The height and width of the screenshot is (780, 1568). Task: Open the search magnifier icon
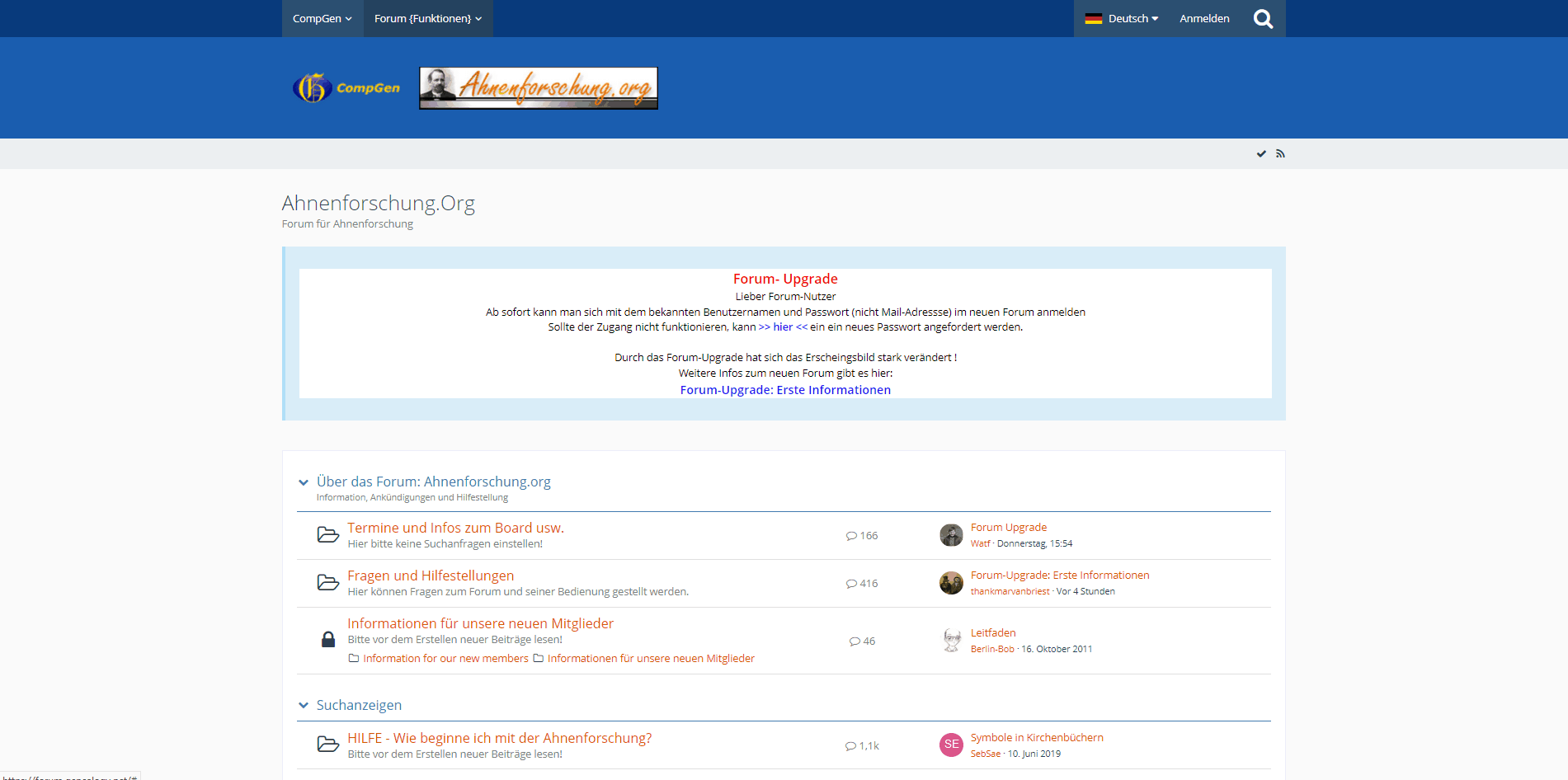coord(1263,18)
